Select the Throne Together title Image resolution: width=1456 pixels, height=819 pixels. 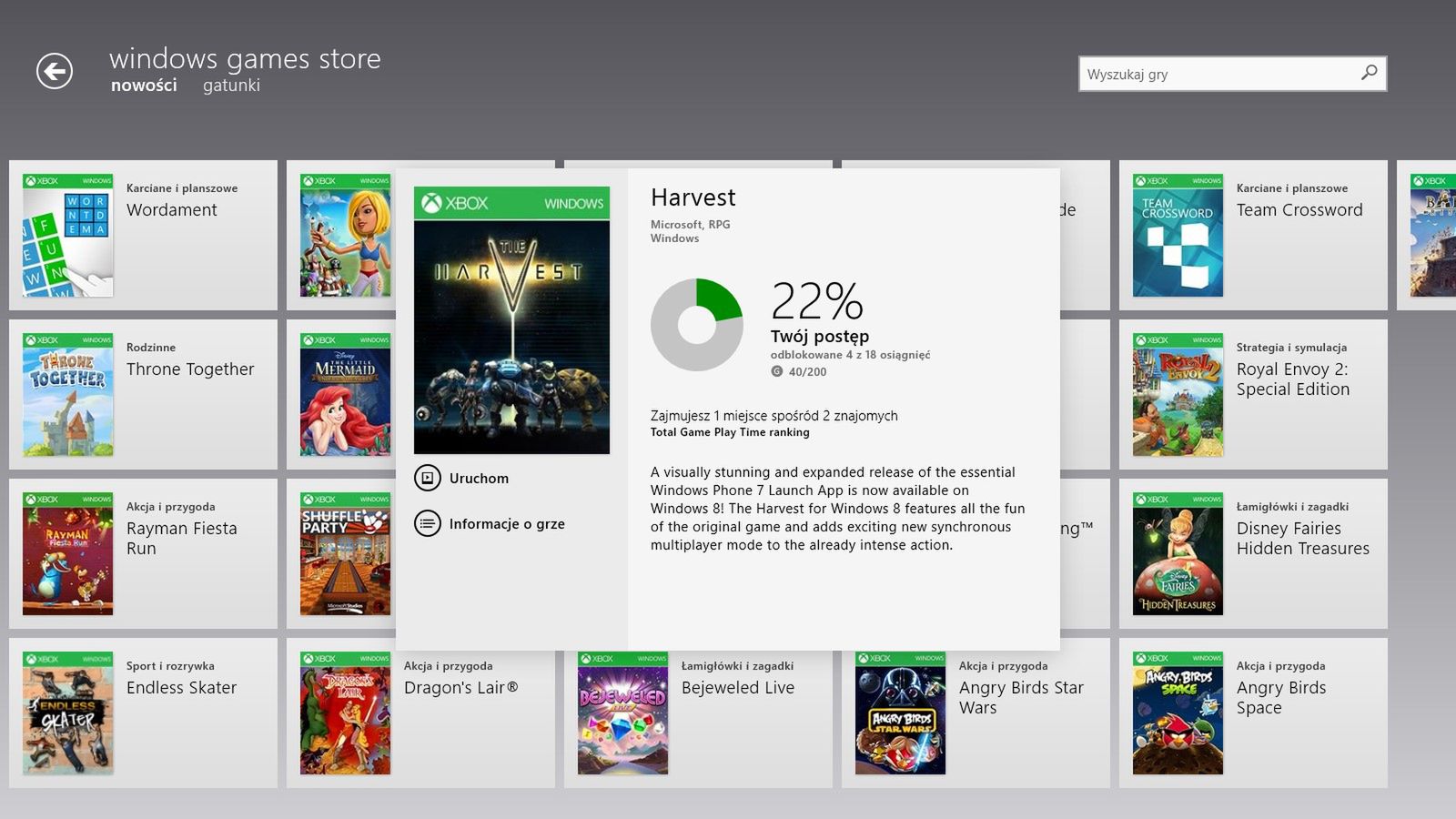click(190, 369)
